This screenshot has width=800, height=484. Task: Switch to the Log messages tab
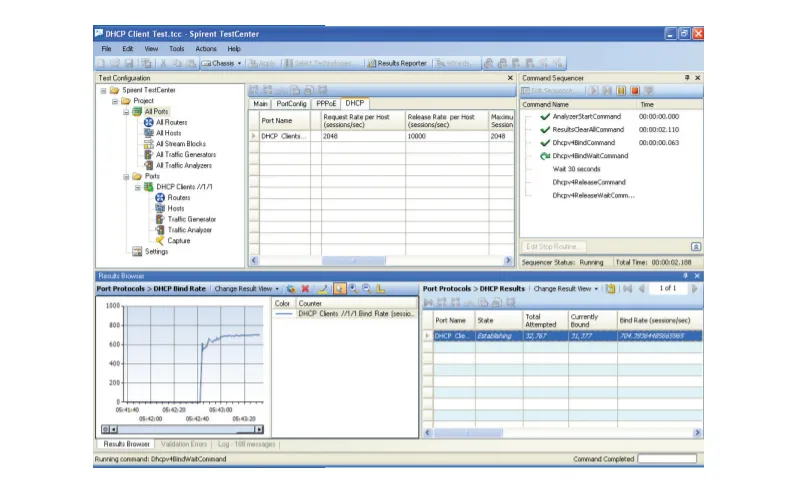(246, 444)
